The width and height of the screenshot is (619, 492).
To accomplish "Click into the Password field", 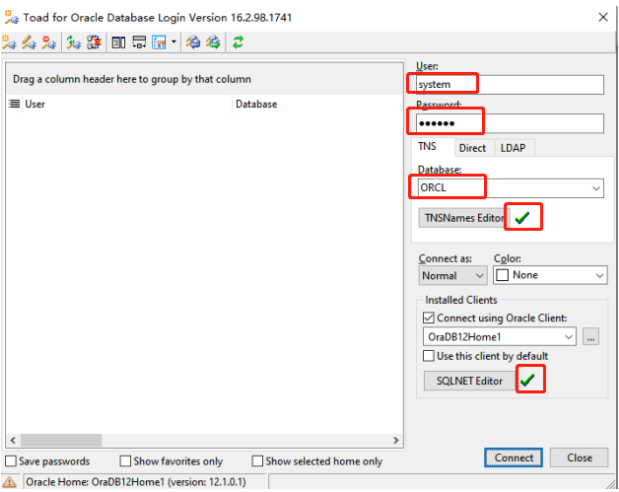I will 510,123.
